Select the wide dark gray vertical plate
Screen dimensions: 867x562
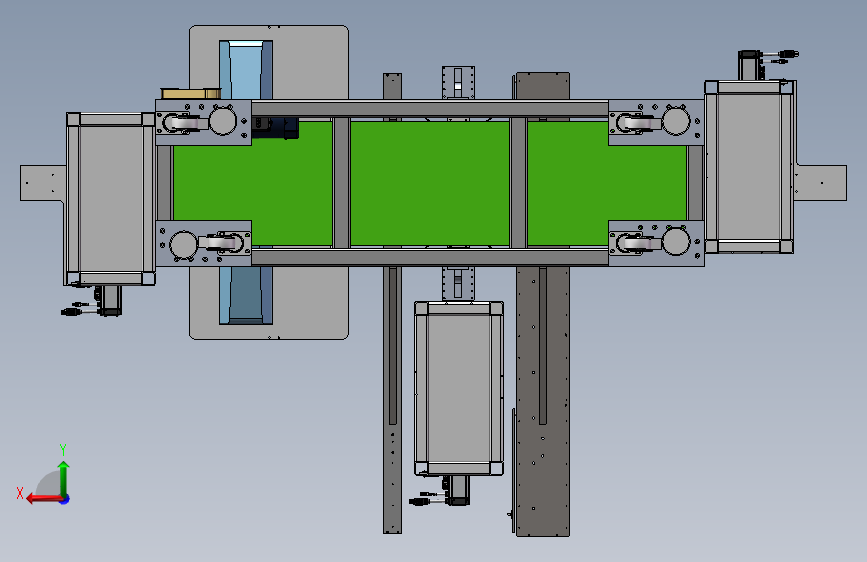pos(542,402)
